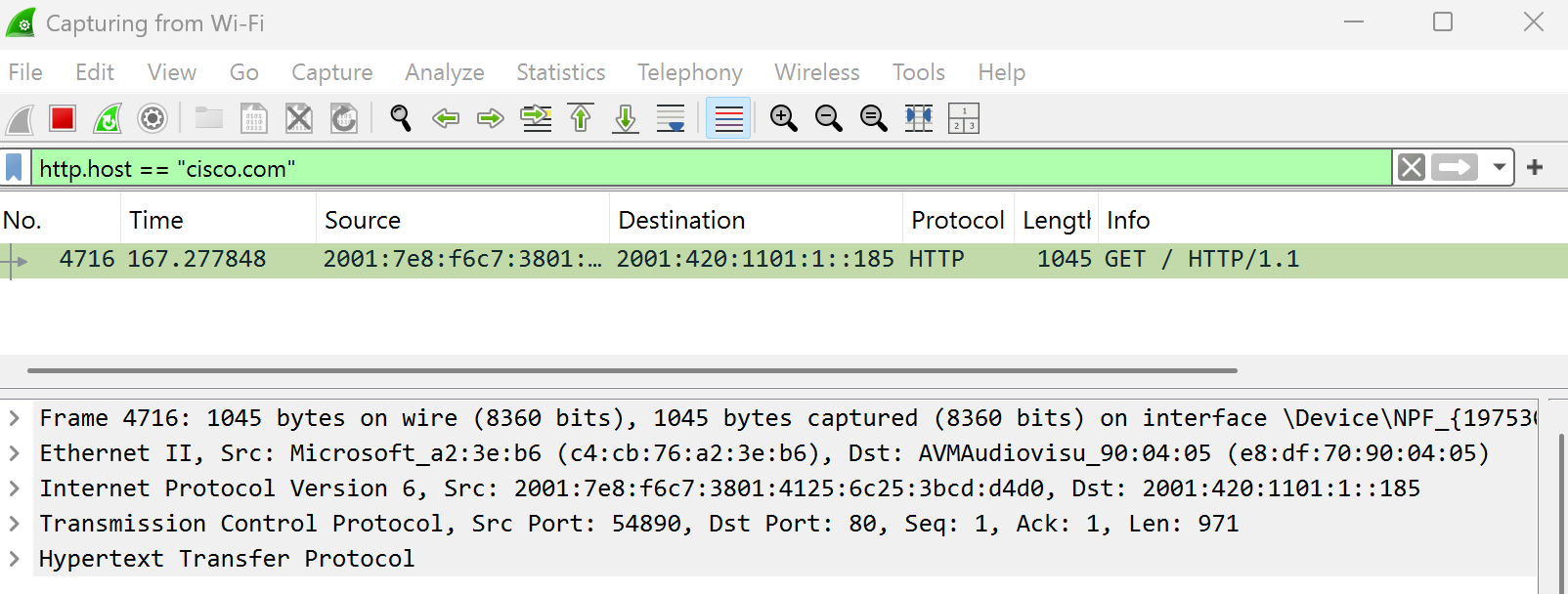Image resolution: width=1568 pixels, height=594 pixels.
Task: Open the Capture menu
Action: coord(332,72)
